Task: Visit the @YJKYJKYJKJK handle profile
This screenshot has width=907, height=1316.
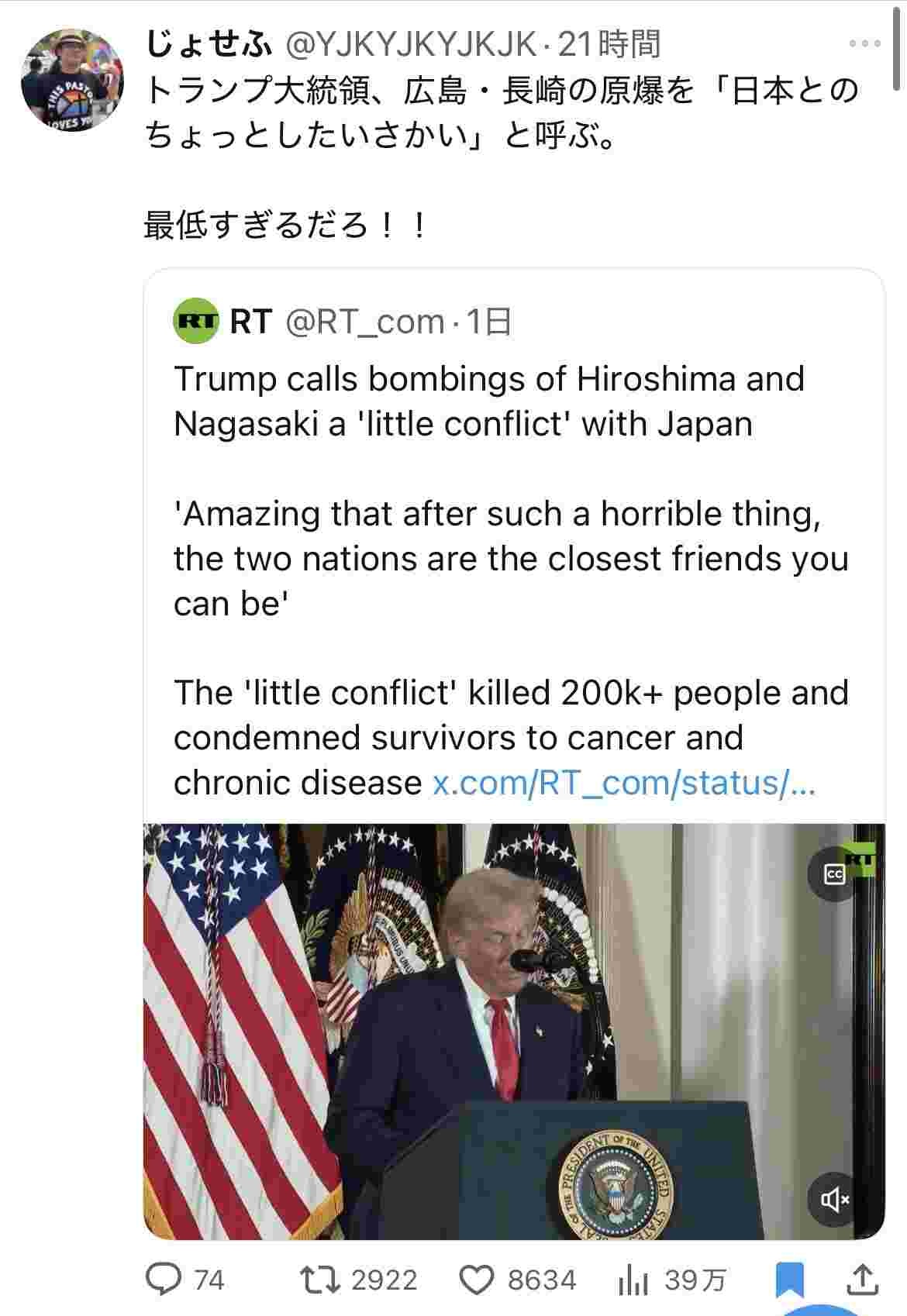Action: (x=411, y=45)
